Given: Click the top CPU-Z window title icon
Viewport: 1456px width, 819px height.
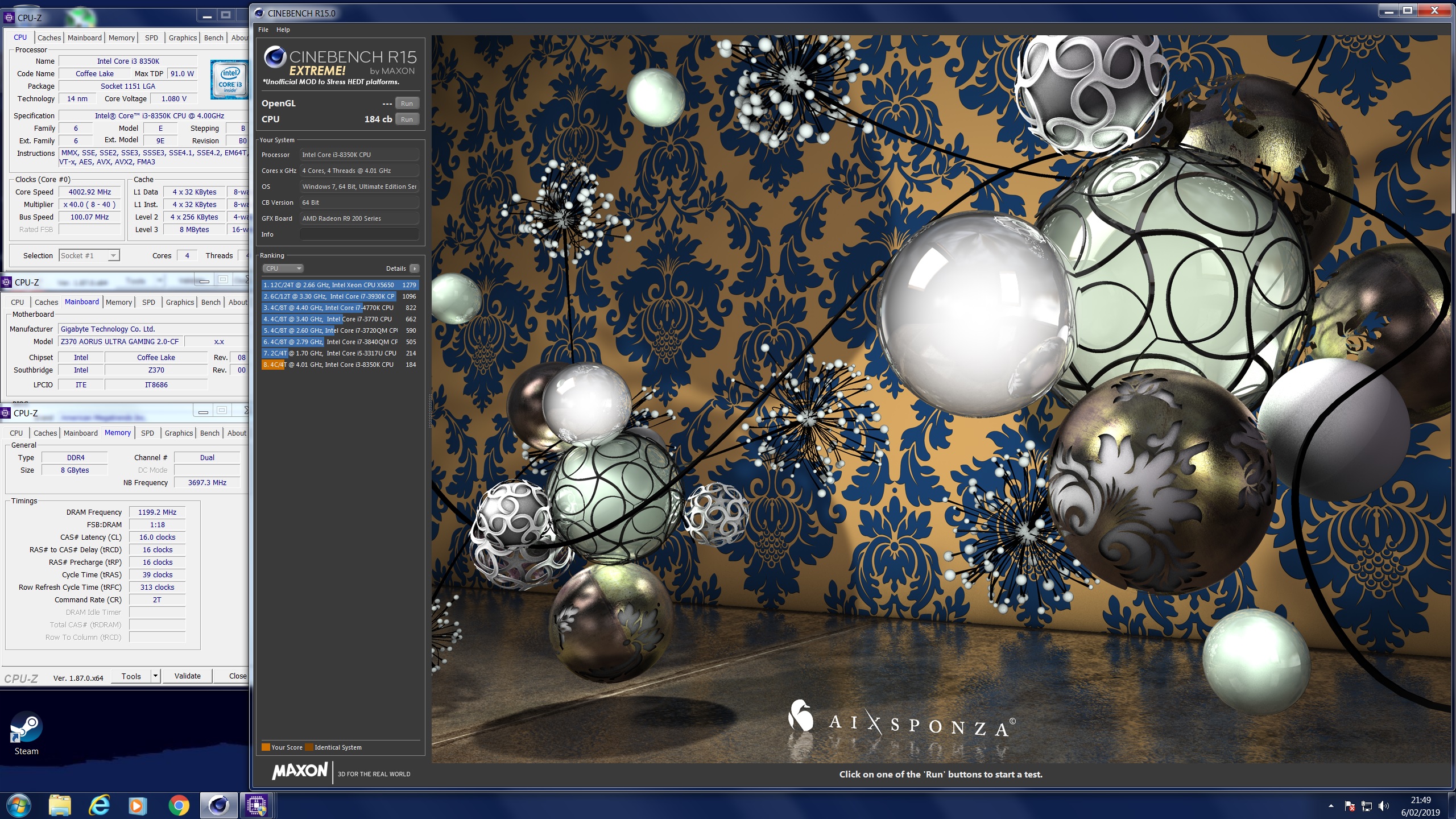Looking at the screenshot, I should point(9,18).
